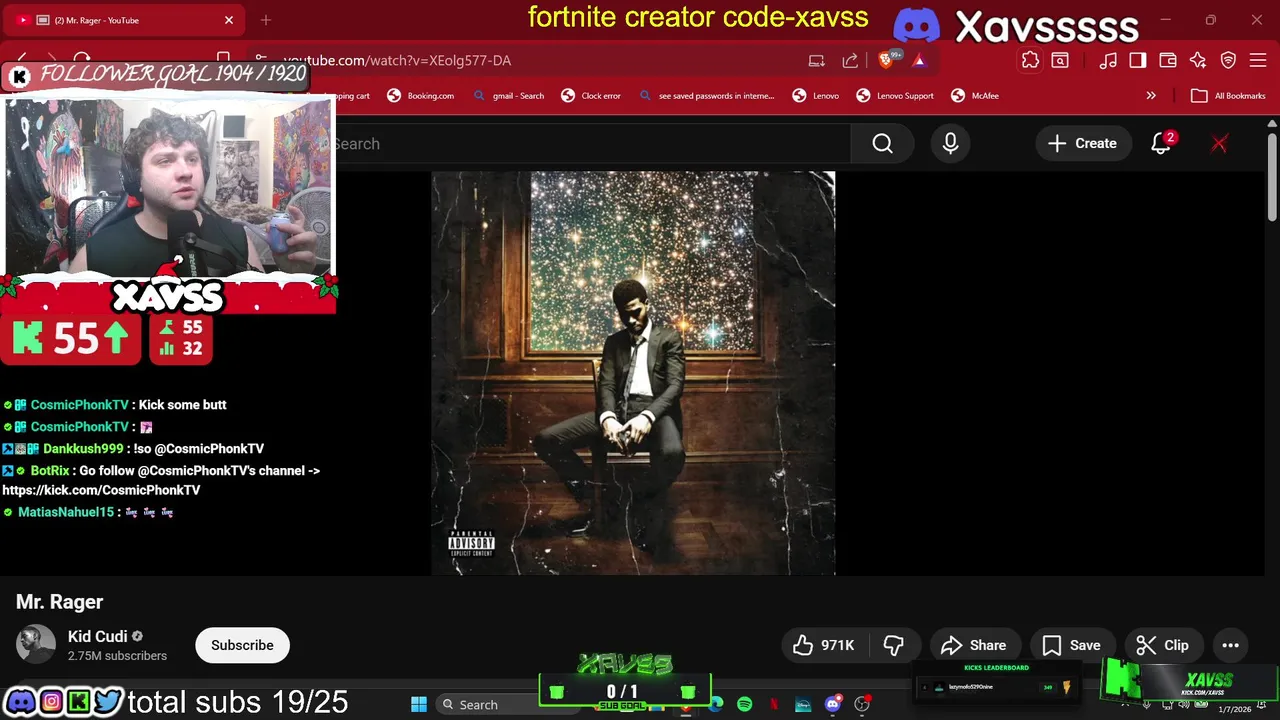Open the saved passwords bookmark

coord(706,96)
